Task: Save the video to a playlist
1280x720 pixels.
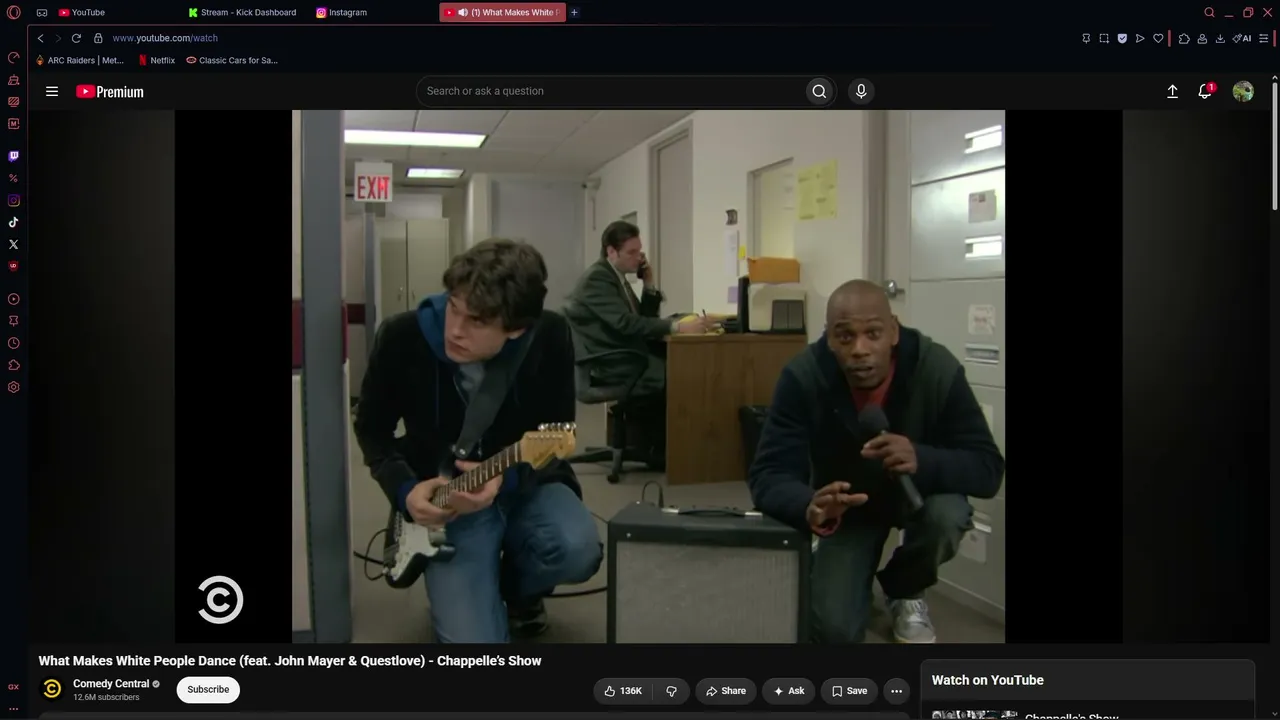Action: pyautogui.click(x=849, y=691)
